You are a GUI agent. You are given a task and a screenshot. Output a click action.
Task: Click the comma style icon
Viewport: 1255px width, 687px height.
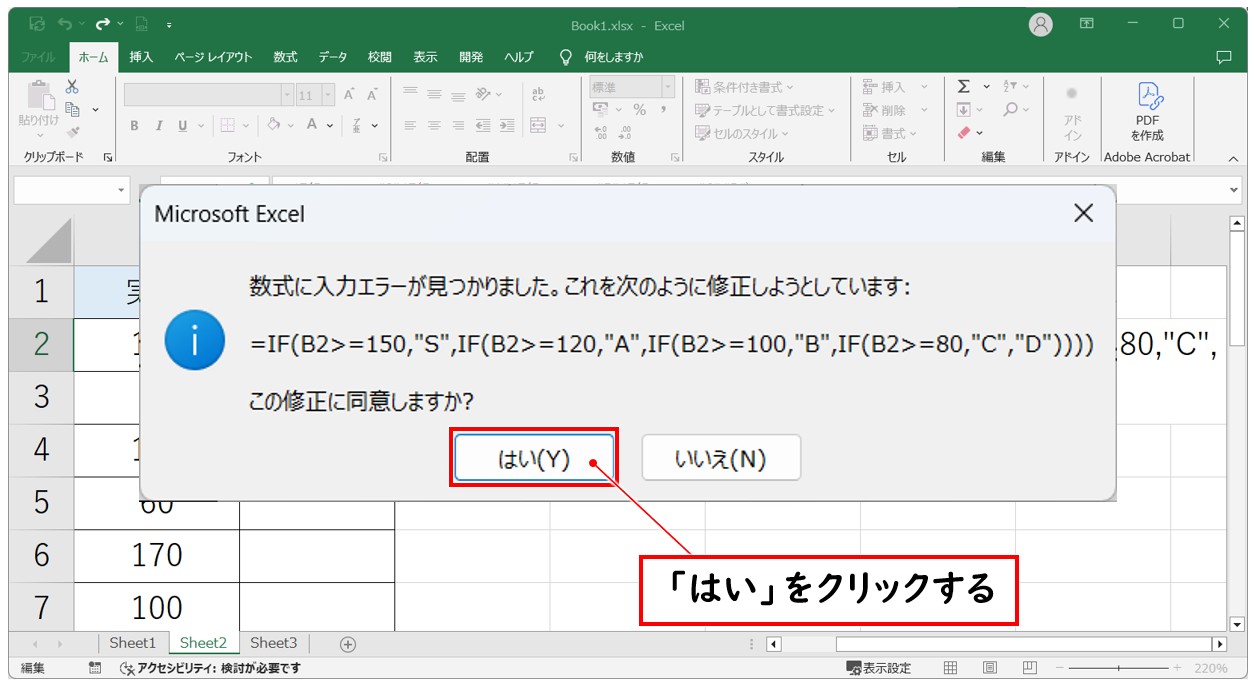(x=663, y=110)
